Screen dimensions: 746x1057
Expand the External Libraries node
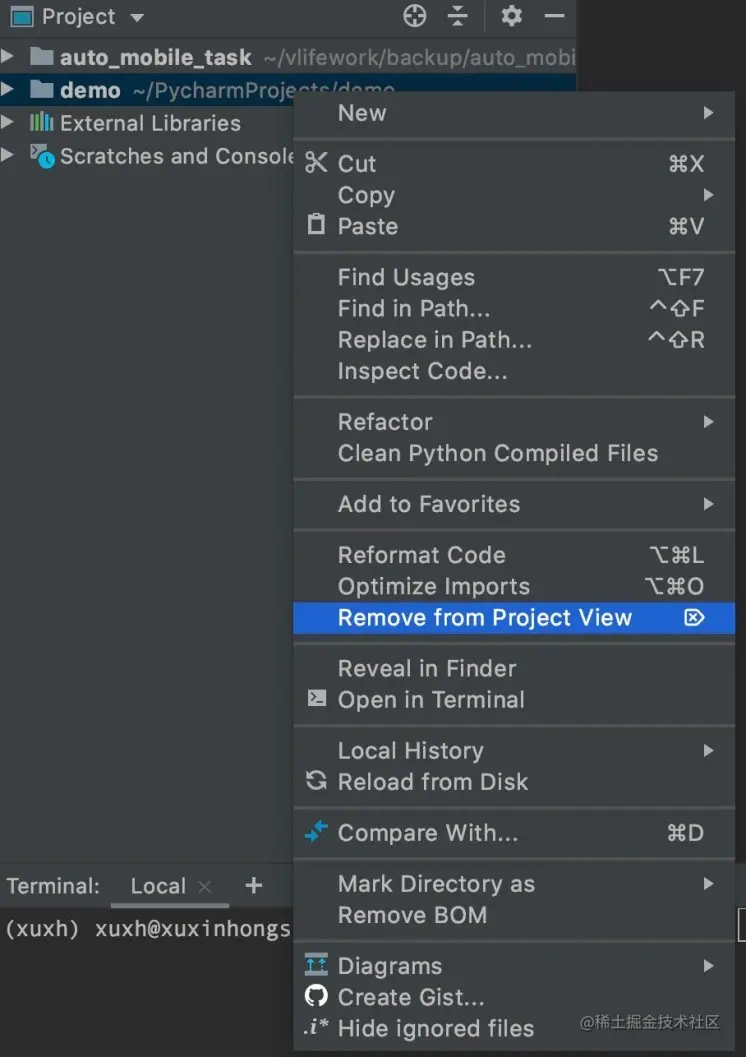pos(8,123)
